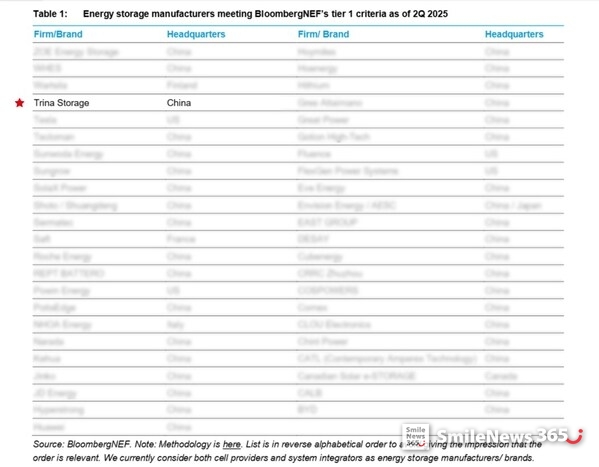
Task: Click the right table's 'Headquarters' header
Action: [x=514, y=34]
